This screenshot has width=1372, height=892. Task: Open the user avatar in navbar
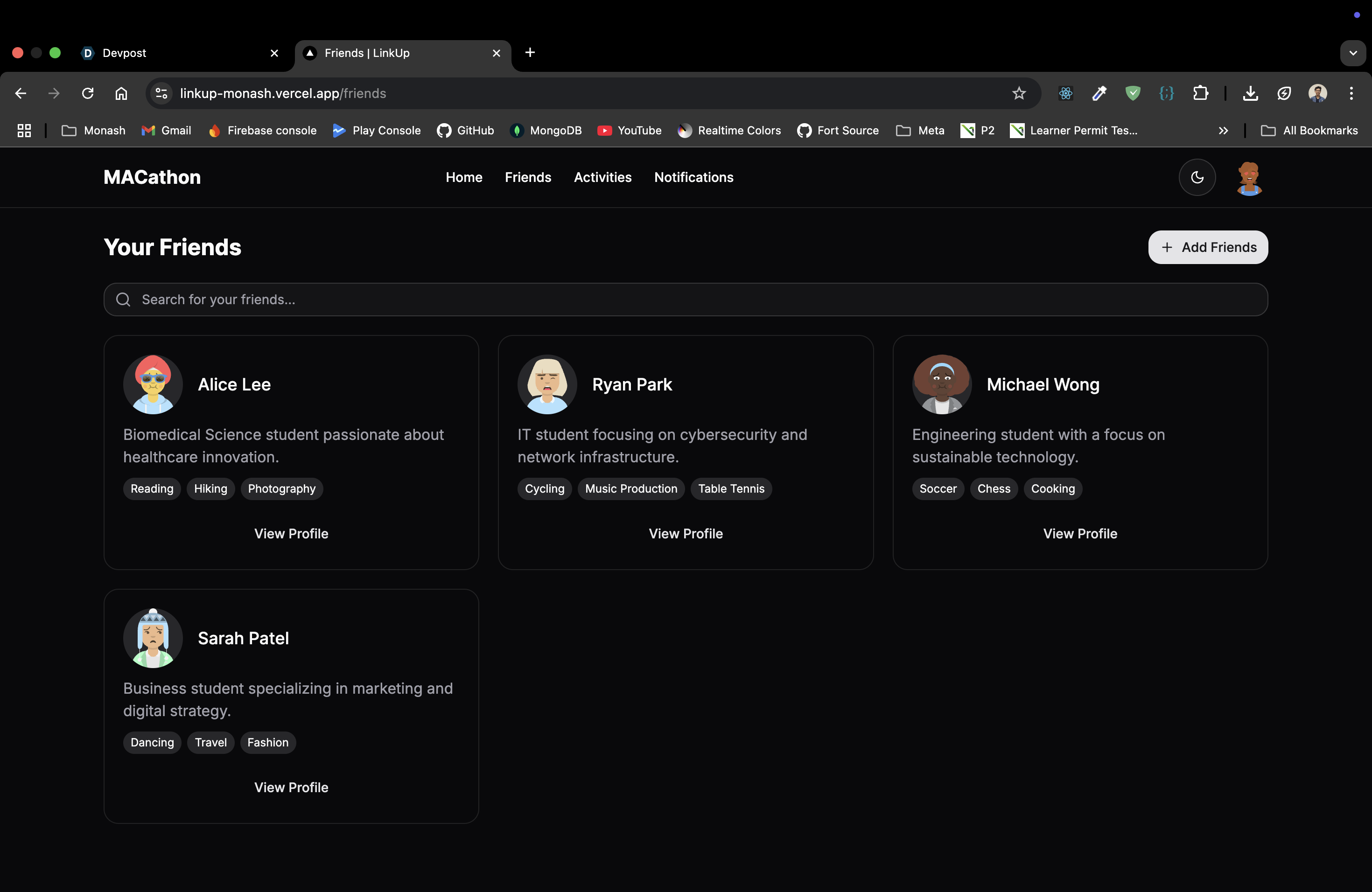1249,178
